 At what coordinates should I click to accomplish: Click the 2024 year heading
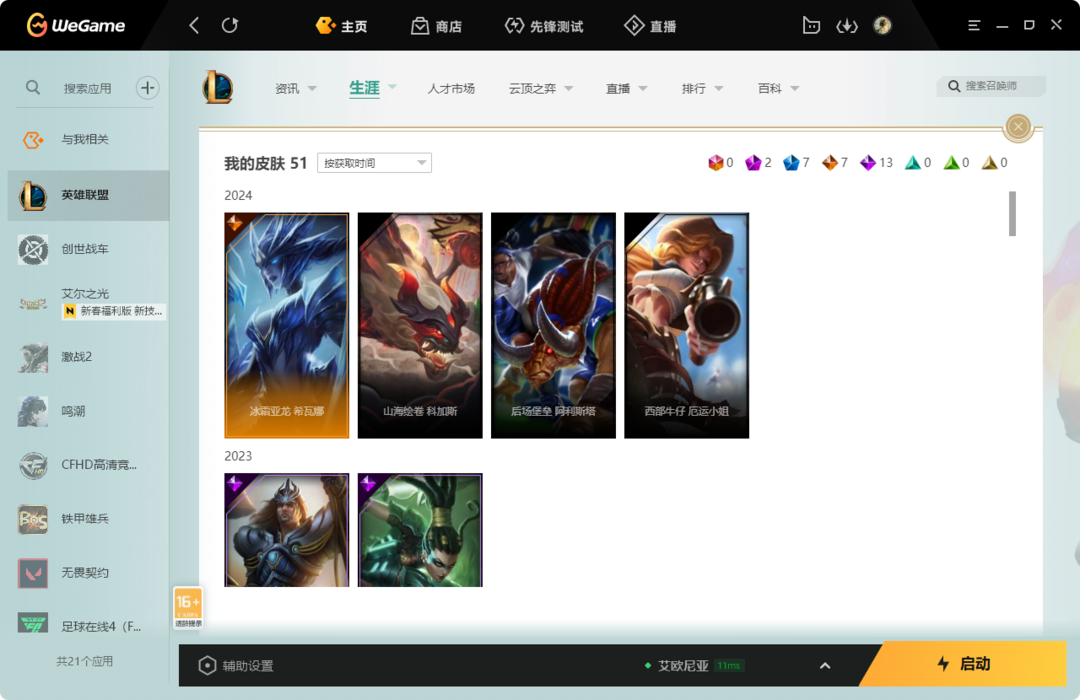coord(238,196)
